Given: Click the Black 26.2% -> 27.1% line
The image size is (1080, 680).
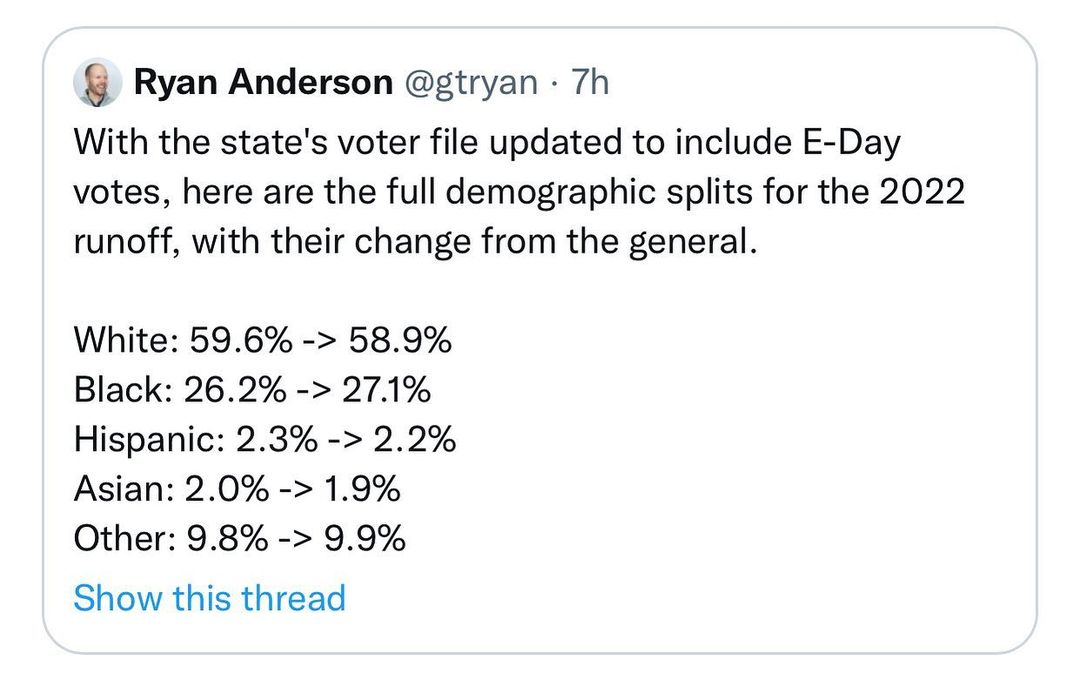Looking at the screenshot, I should 252,390.
